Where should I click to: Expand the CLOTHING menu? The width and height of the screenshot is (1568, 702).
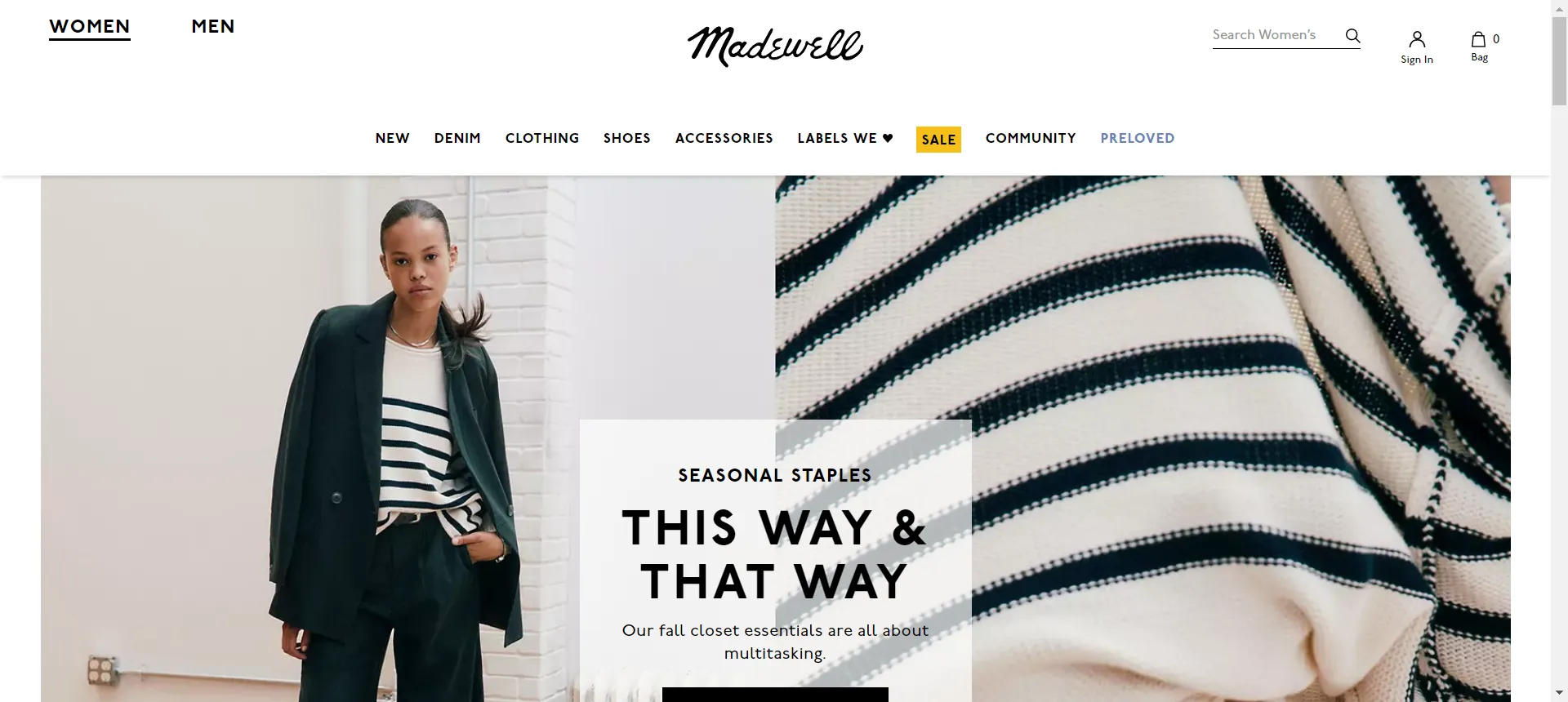click(x=542, y=139)
